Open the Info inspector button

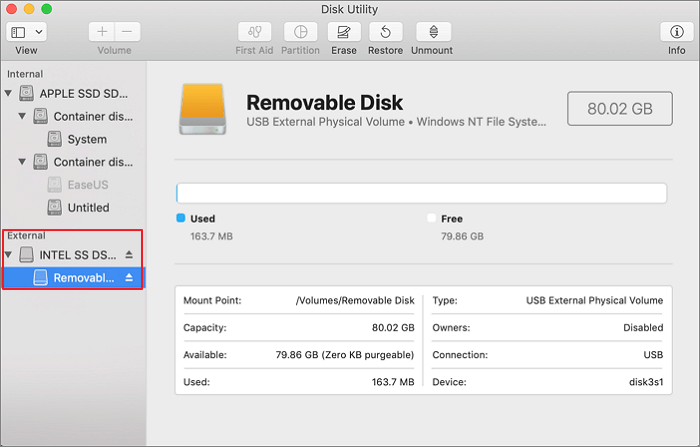(677, 32)
